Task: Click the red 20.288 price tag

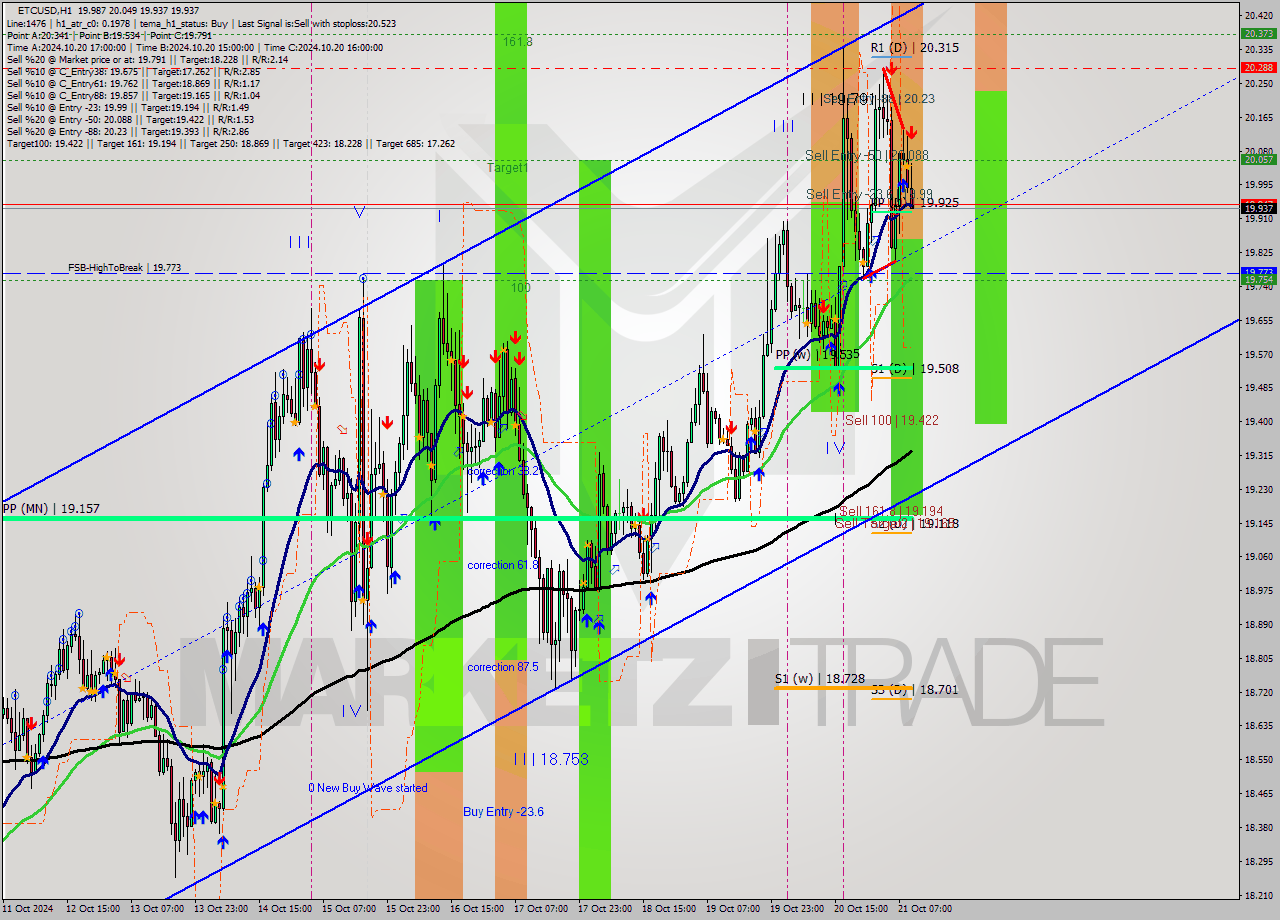Action: pyautogui.click(x=1259, y=67)
